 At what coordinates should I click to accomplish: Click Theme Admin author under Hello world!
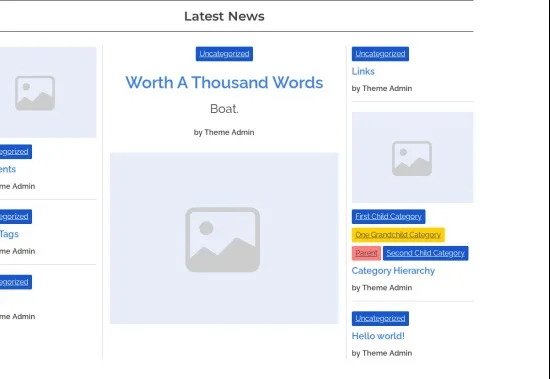pyautogui.click(x=387, y=353)
